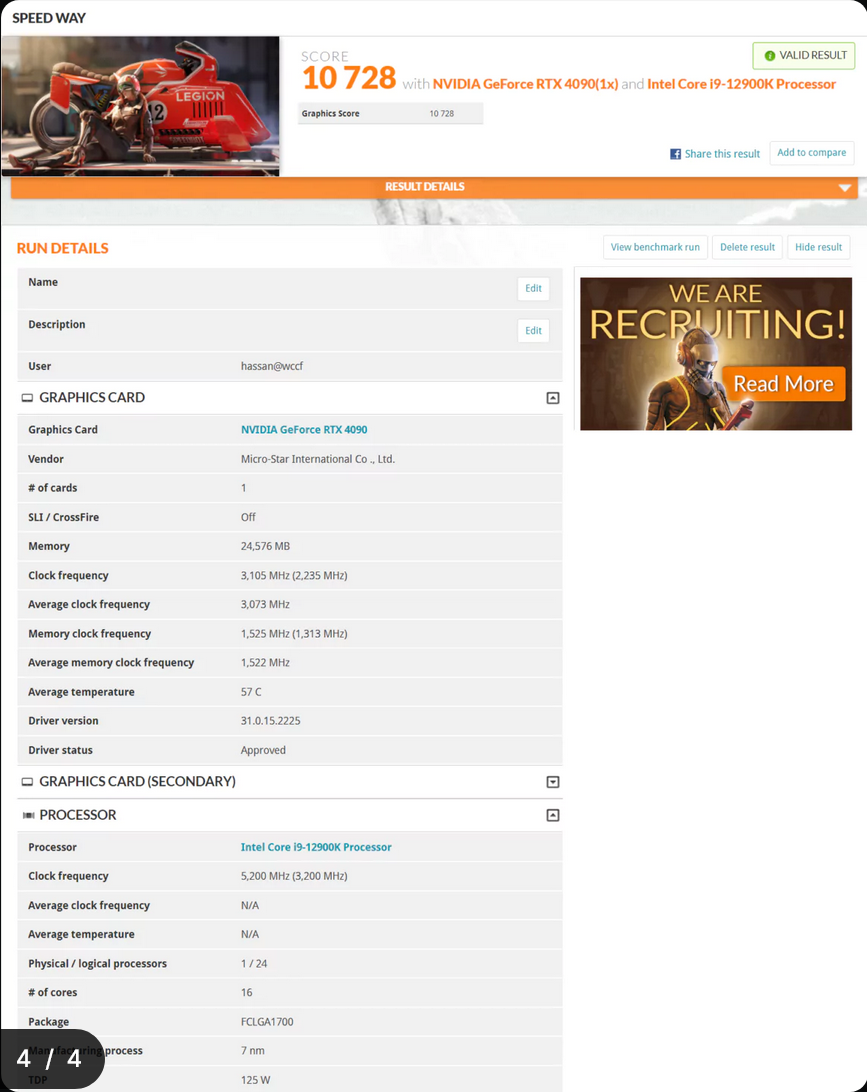Click the orange NVIDIA GeForce RTX 4090(1x) header link
This screenshot has width=867, height=1092.
[x=525, y=84]
